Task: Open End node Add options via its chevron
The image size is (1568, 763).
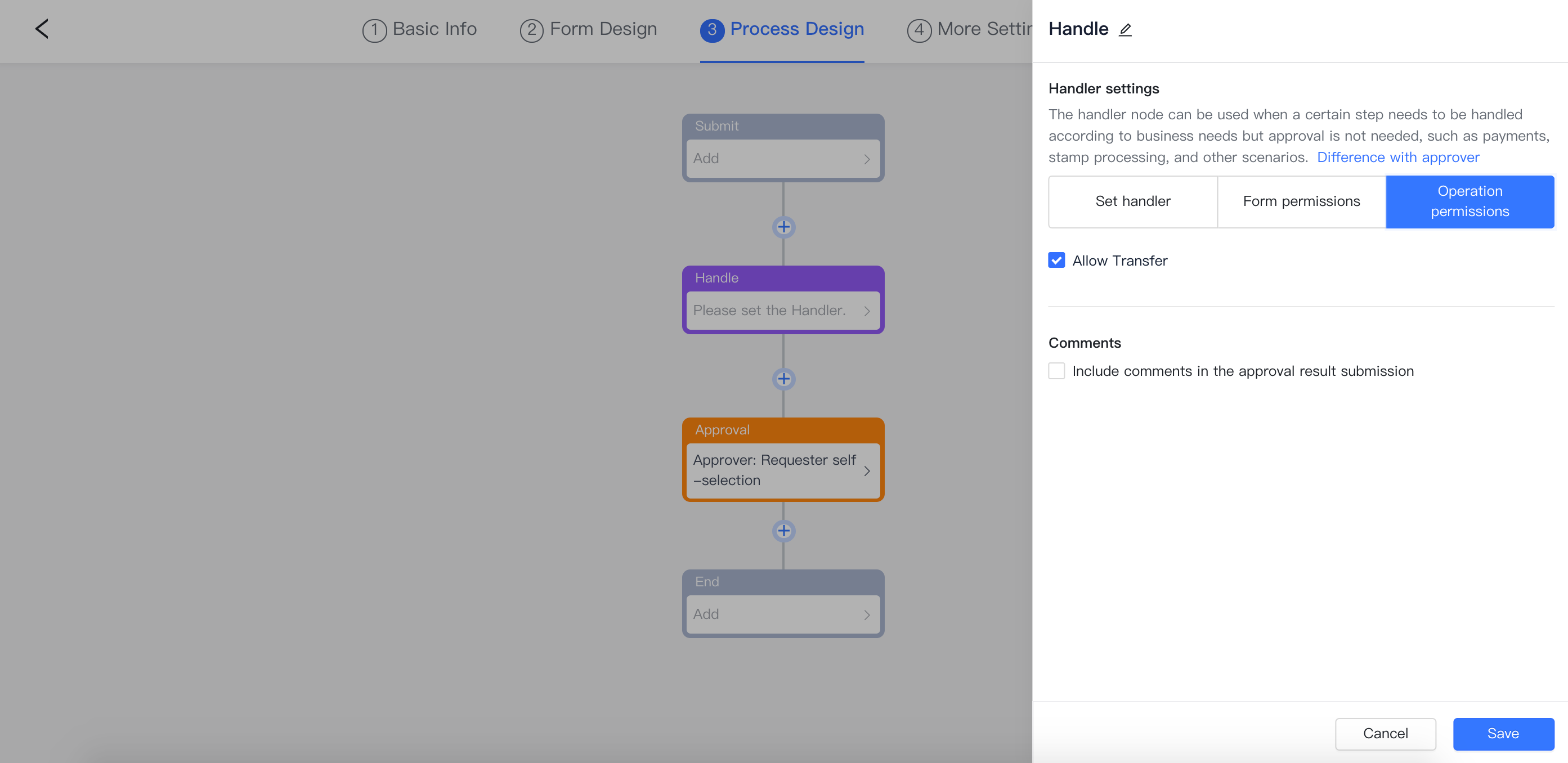Action: (867, 614)
